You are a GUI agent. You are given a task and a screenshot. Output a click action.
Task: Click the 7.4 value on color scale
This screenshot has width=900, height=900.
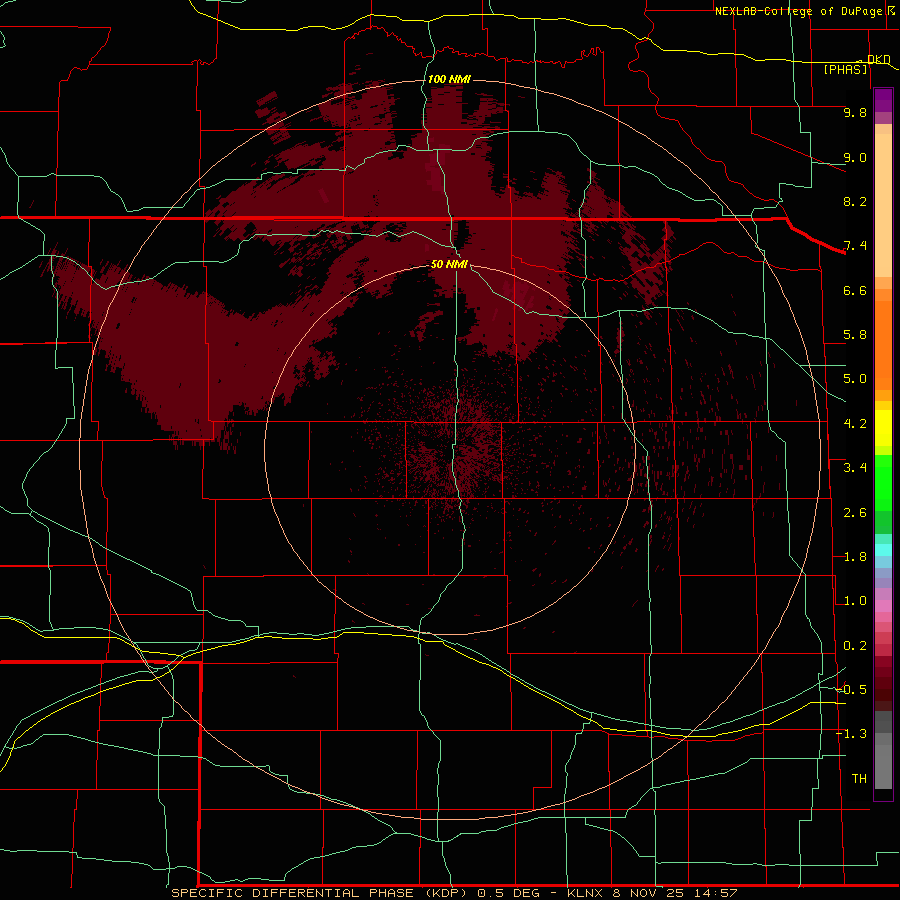pos(855,246)
